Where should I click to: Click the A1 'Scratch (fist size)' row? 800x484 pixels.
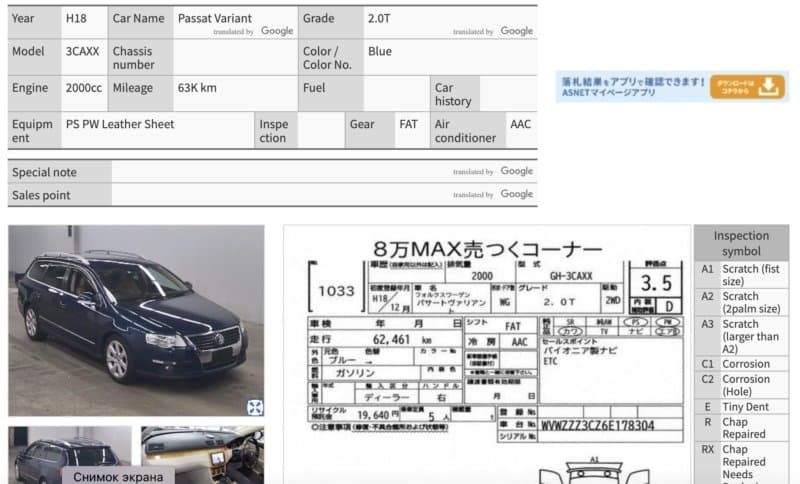tap(741, 275)
